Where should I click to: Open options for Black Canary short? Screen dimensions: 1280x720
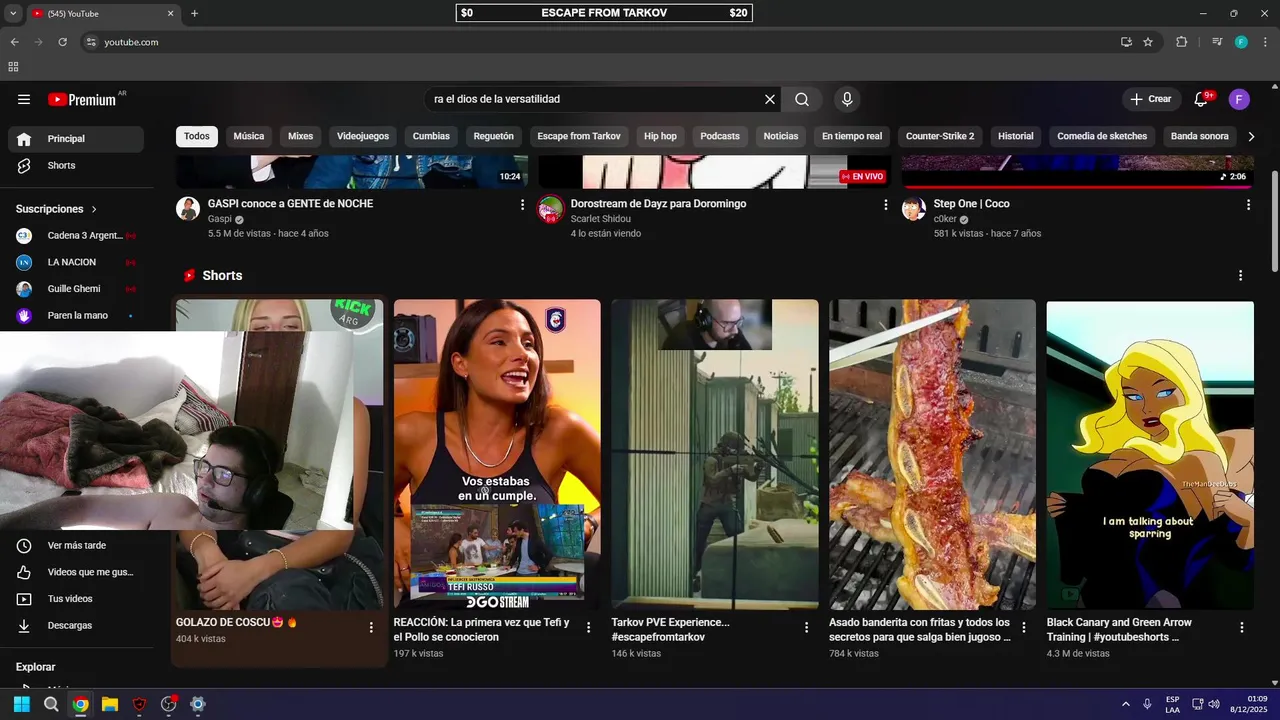click(x=1242, y=627)
